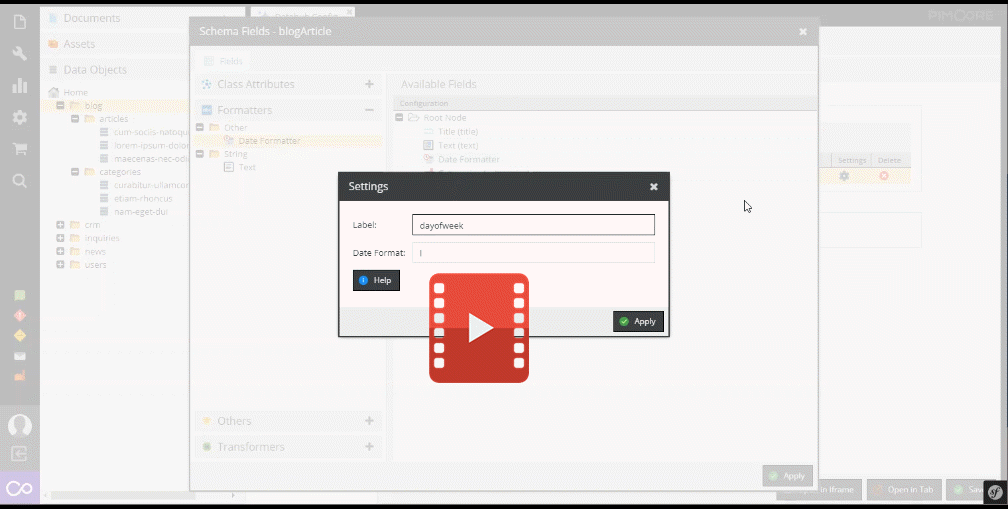Apply the Settings dialog changes
Viewport: 1008px width, 509px height.
click(x=637, y=321)
